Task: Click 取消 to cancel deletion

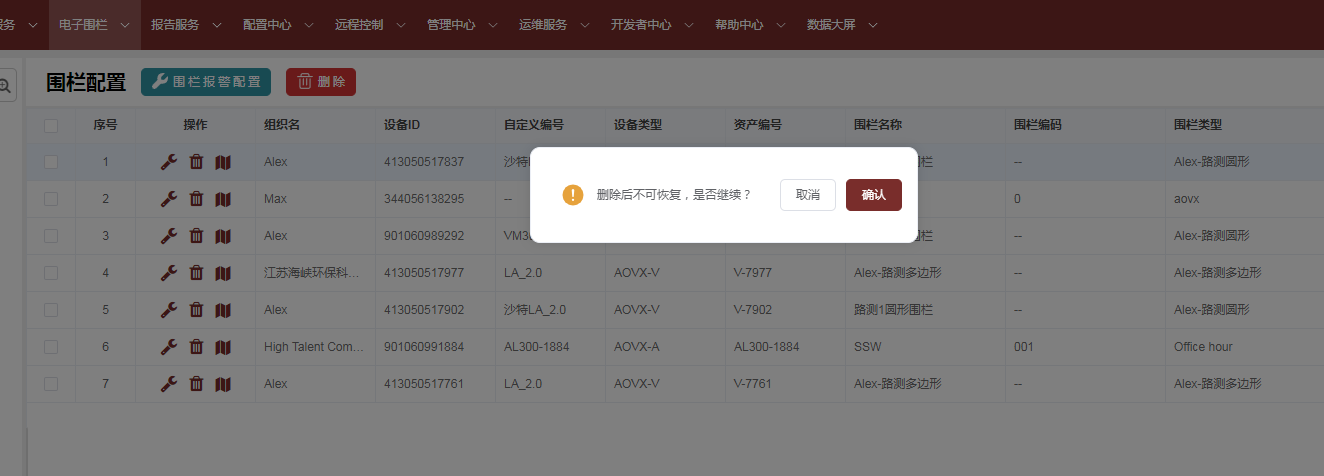Action: (807, 195)
